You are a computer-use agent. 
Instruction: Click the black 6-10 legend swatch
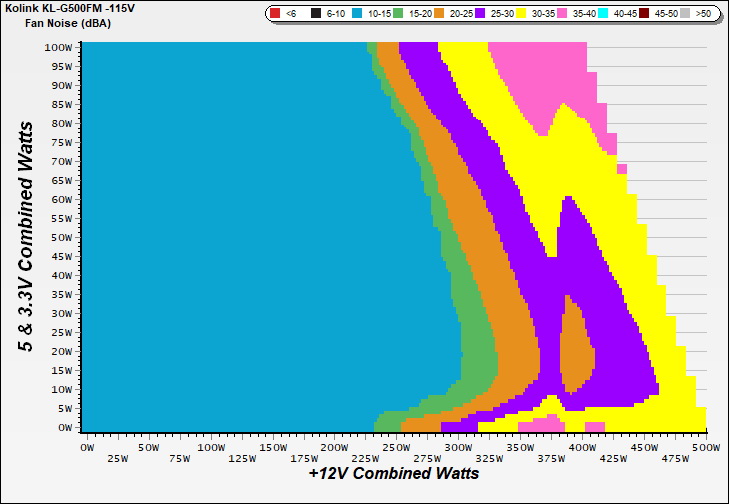pos(315,14)
